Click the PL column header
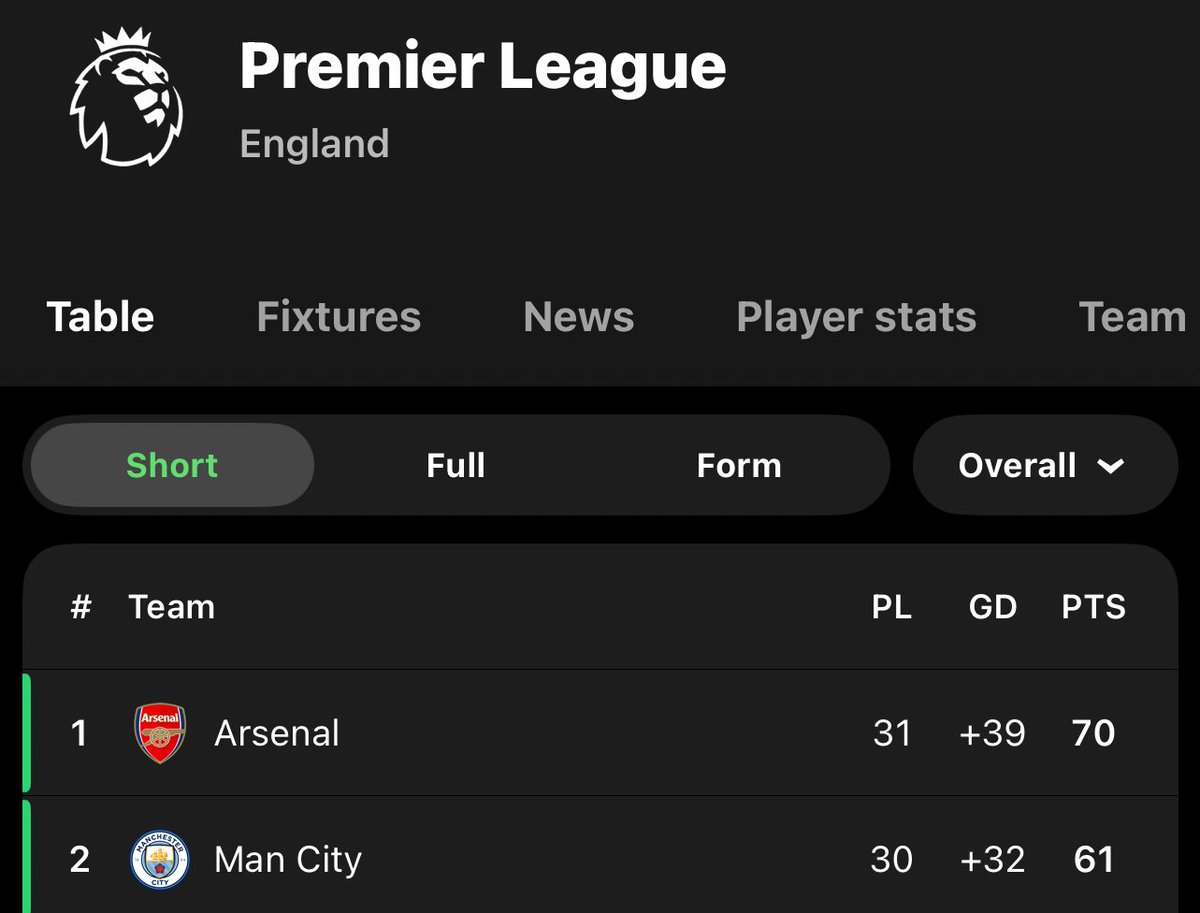This screenshot has height=913, width=1200. click(x=891, y=607)
